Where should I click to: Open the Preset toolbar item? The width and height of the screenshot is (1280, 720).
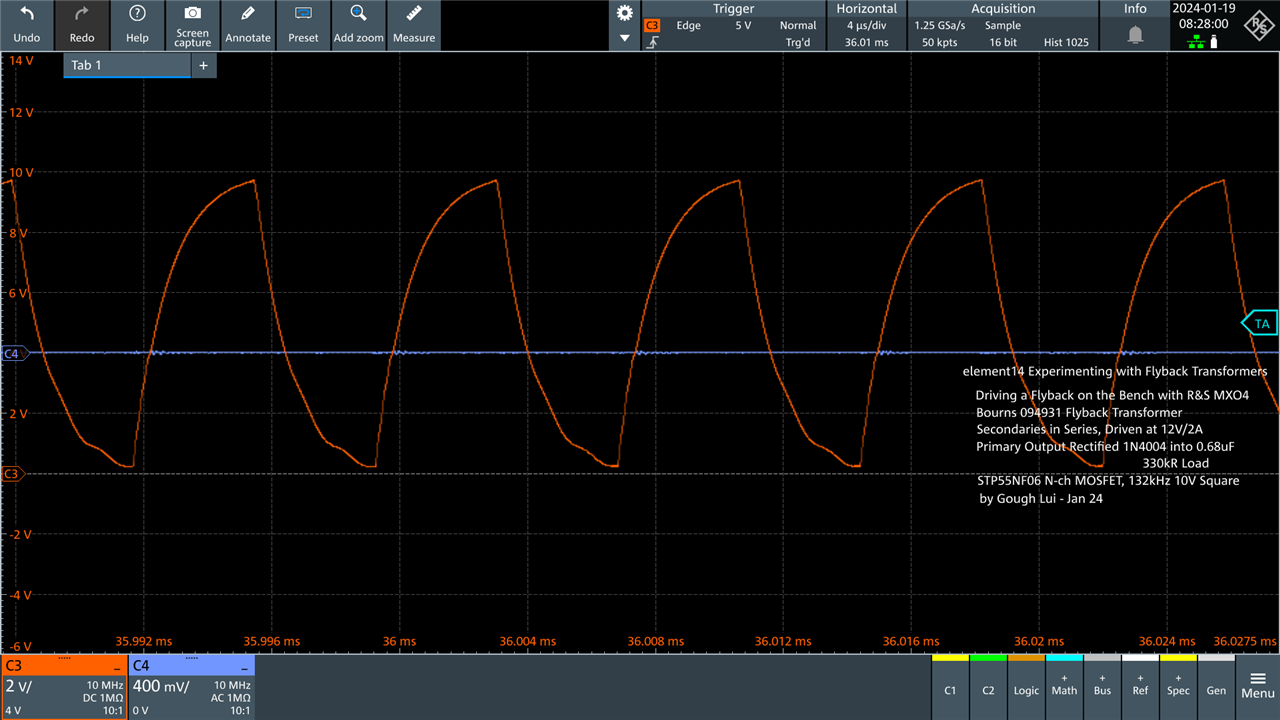pos(303,25)
